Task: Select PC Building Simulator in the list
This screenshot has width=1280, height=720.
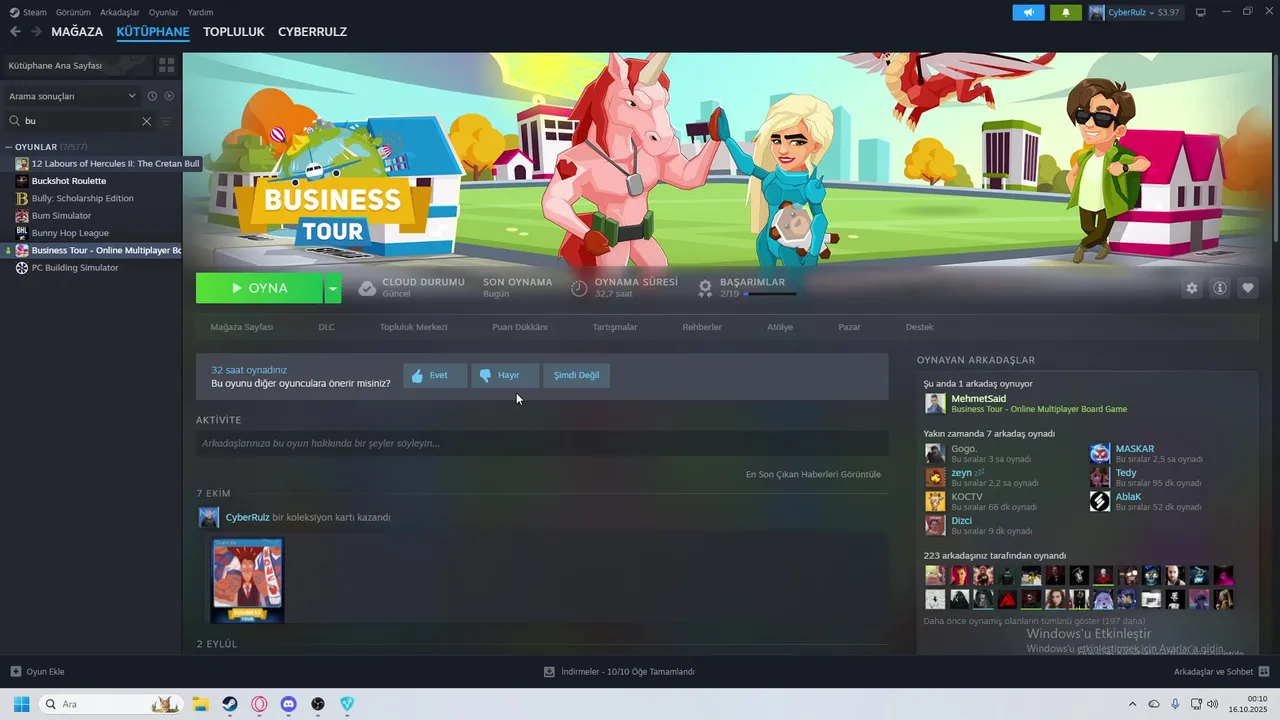Action: [75, 268]
